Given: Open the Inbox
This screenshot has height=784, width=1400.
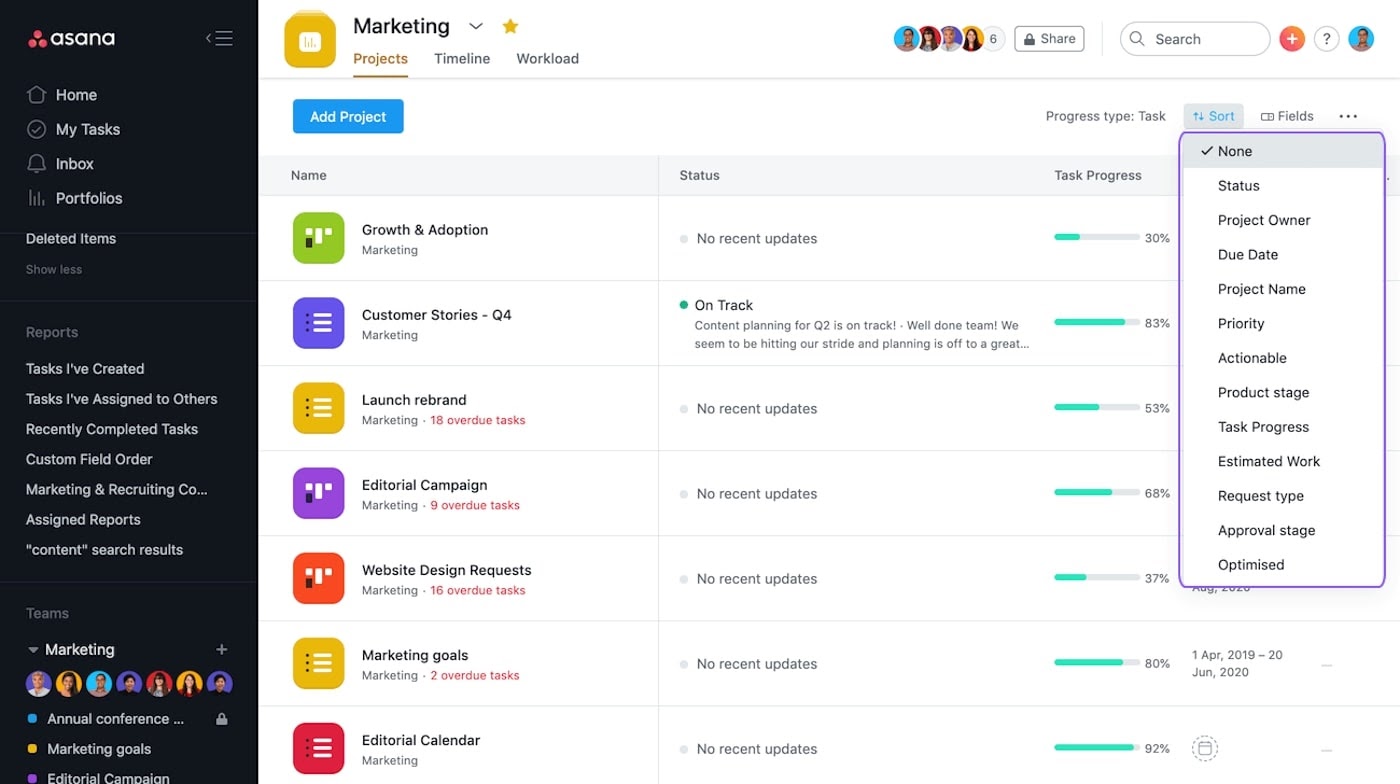Looking at the screenshot, I should coord(74,164).
